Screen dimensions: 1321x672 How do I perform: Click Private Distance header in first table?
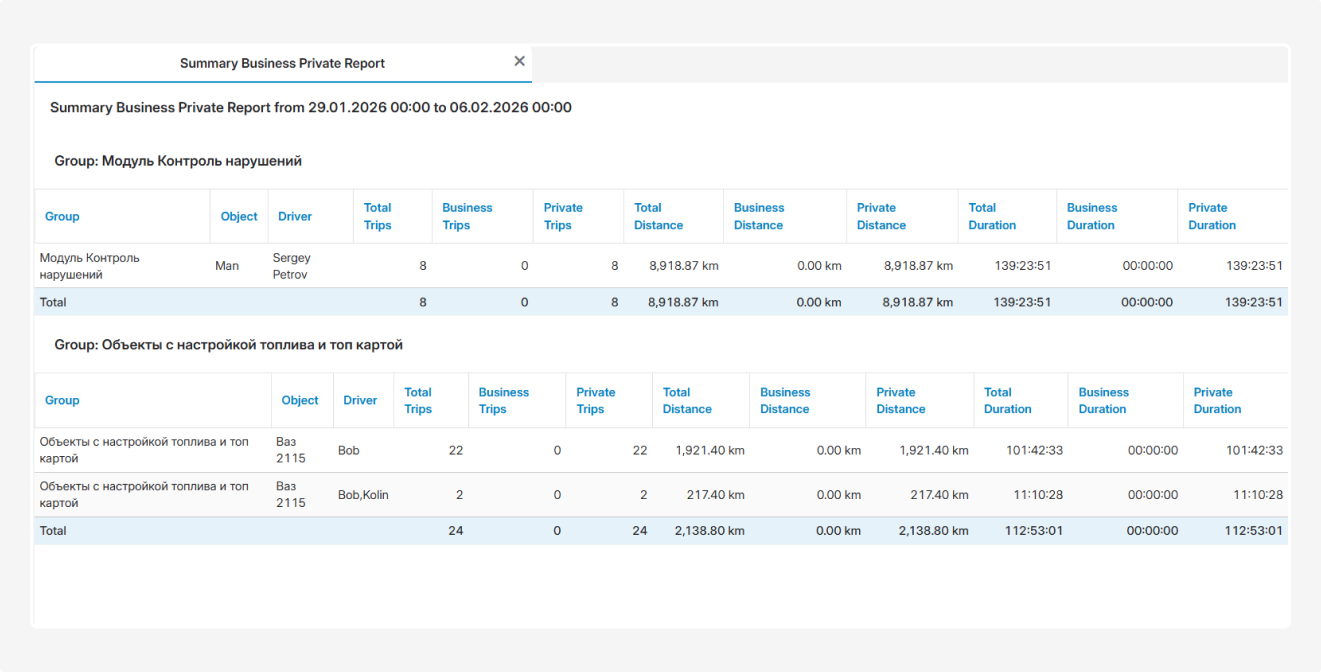pyautogui.click(x=881, y=216)
